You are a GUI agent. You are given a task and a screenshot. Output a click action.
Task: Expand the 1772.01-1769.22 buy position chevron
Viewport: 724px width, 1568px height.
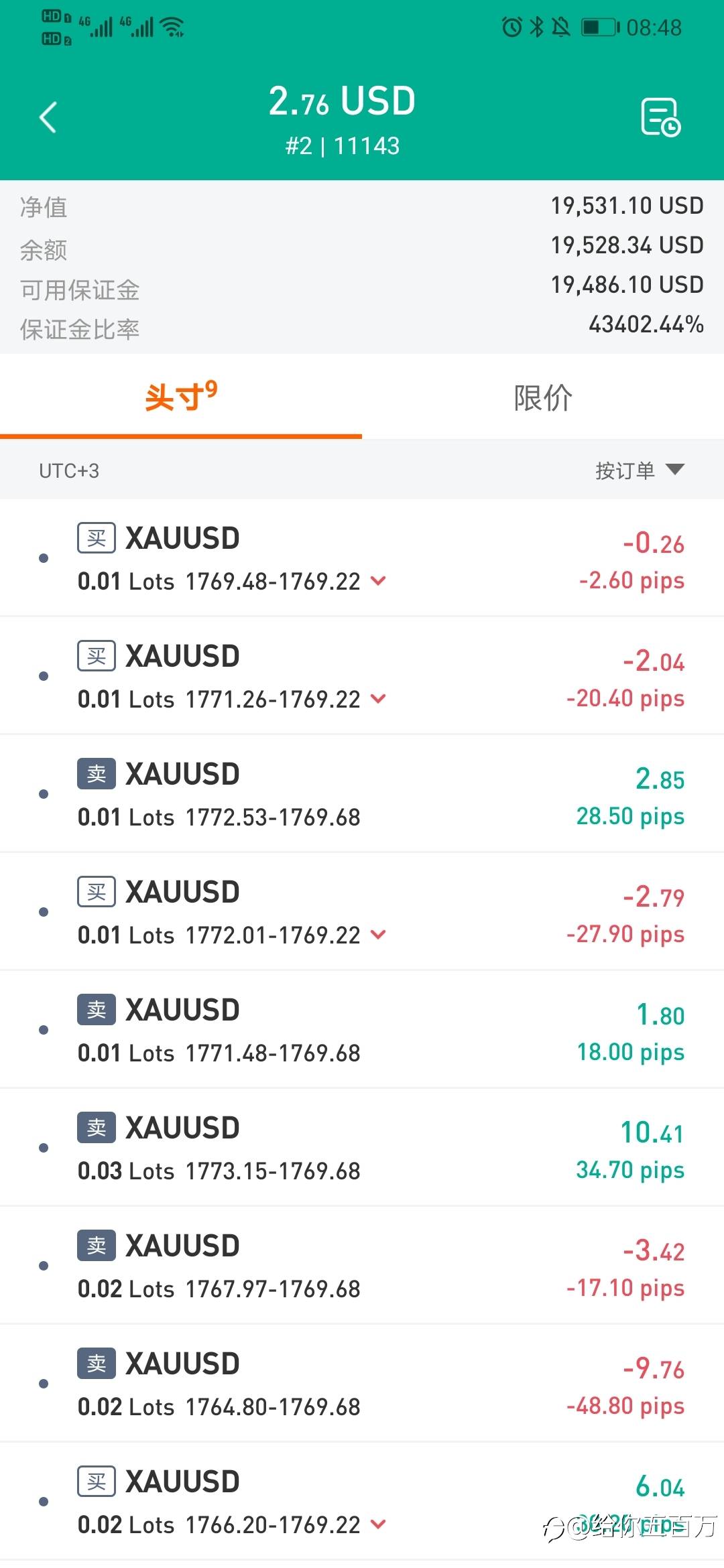tap(379, 935)
